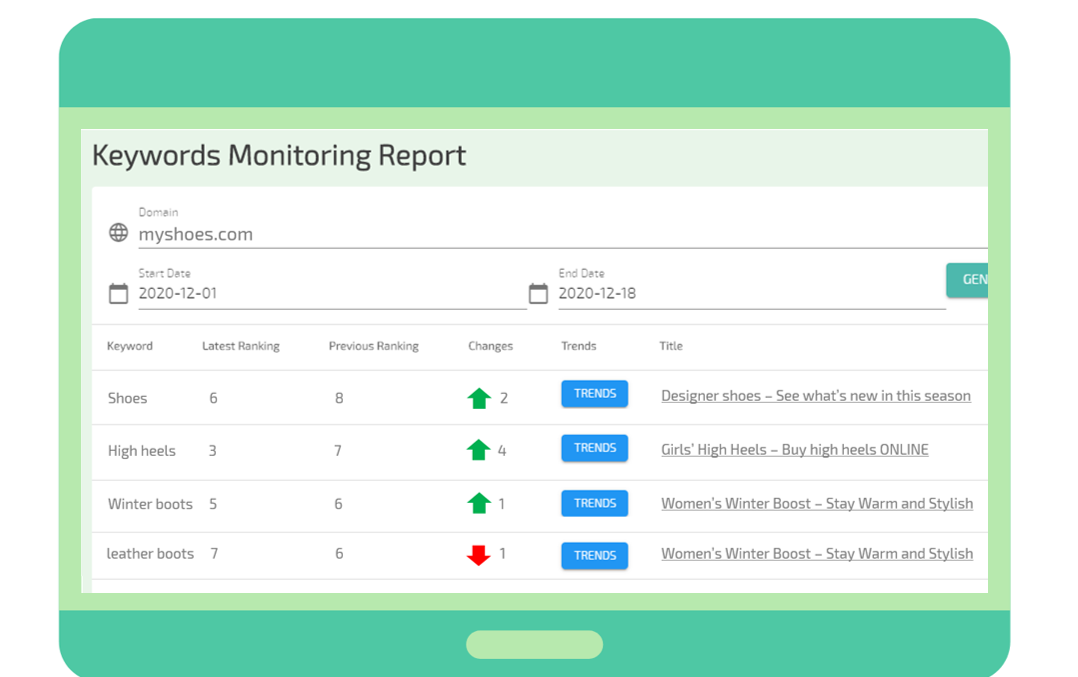Click the Keywords Monitoring Report heading

pos(279,155)
